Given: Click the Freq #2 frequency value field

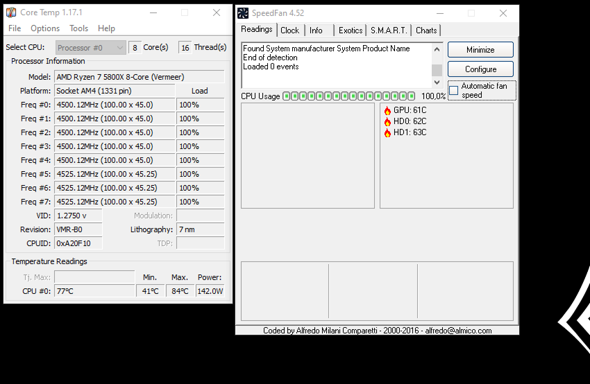Looking at the screenshot, I should [115, 132].
